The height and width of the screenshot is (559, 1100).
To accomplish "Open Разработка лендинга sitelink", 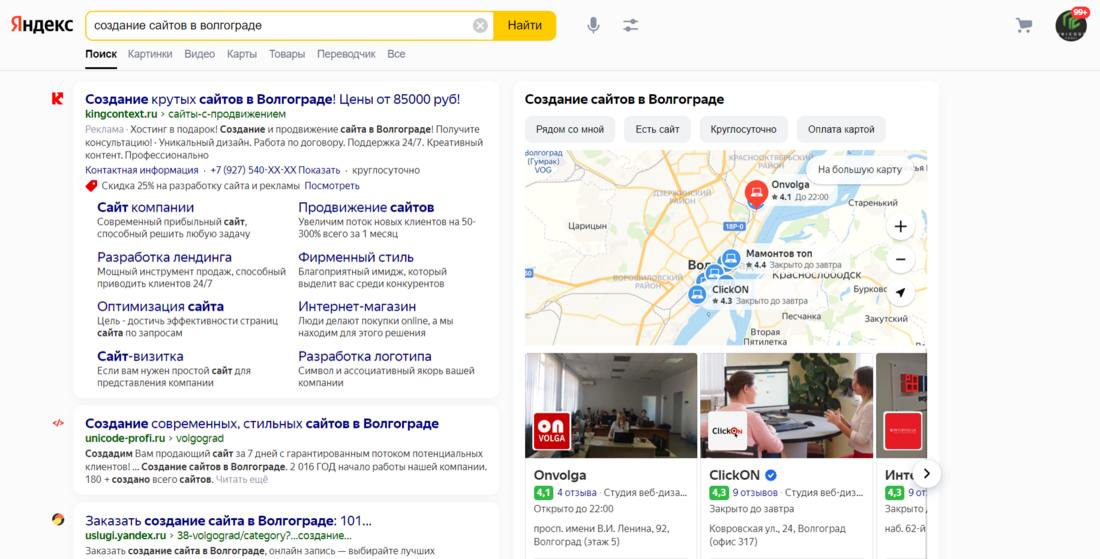I will pos(164,257).
